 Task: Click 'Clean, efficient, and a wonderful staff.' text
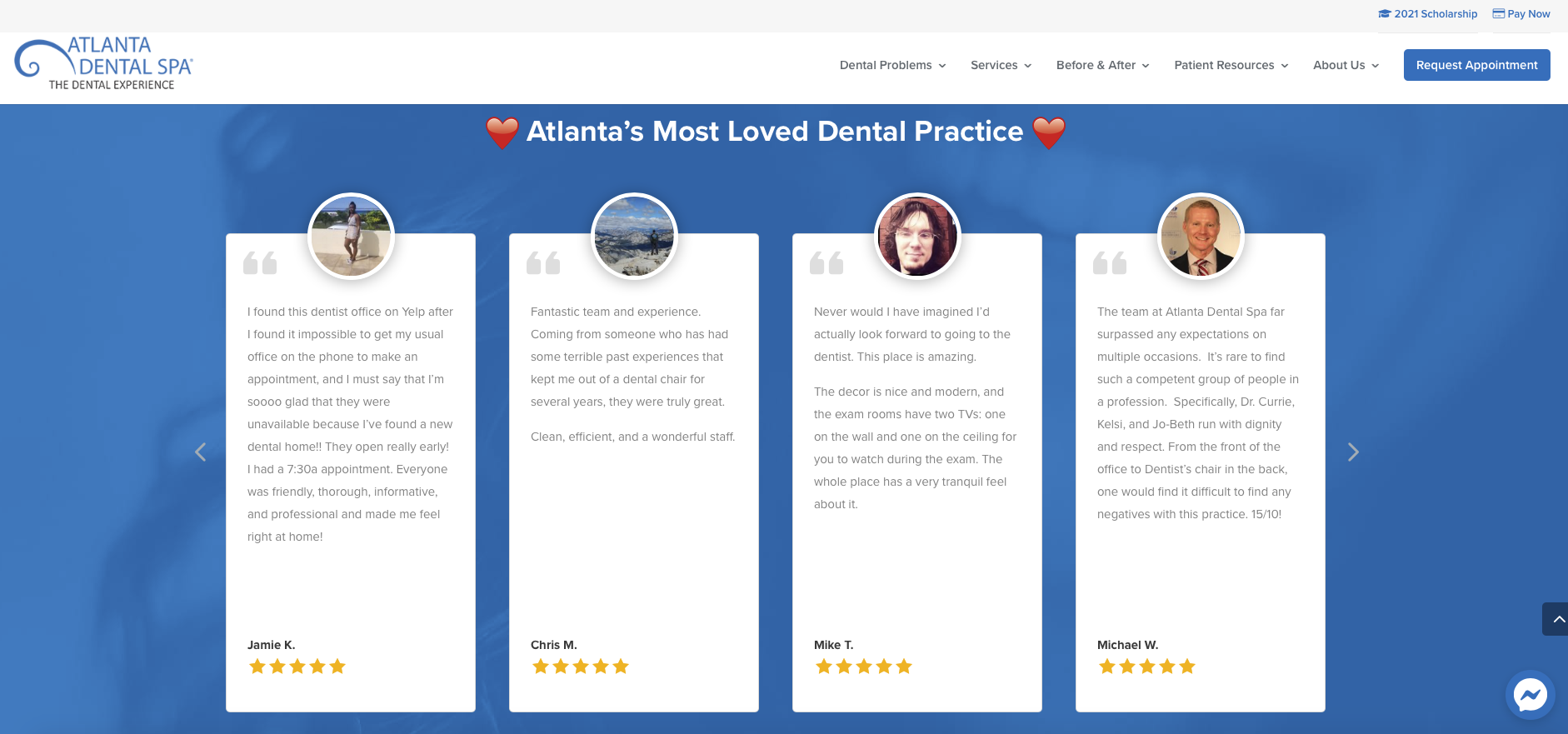[x=633, y=437]
